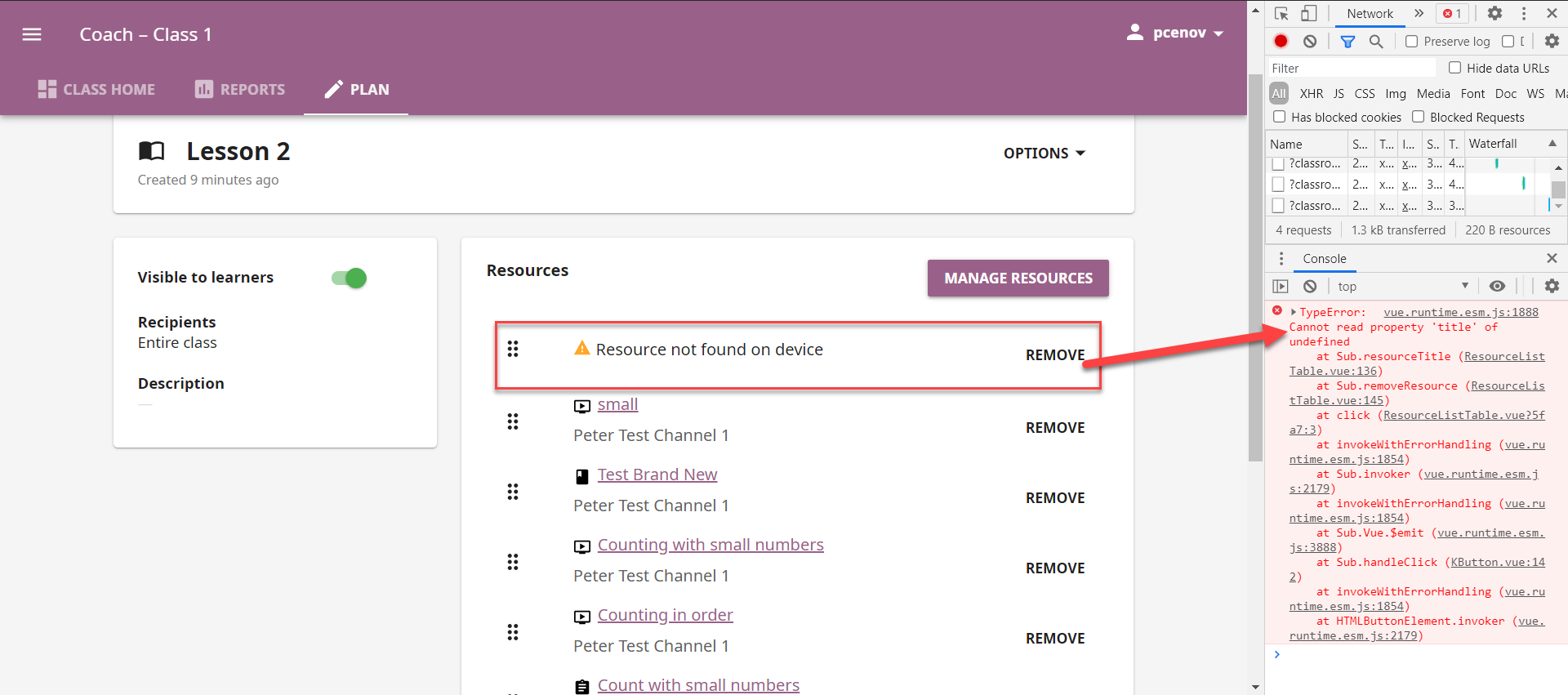Enable the Preserve log checkbox
1568x695 pixels.
tap(1411, 41)
